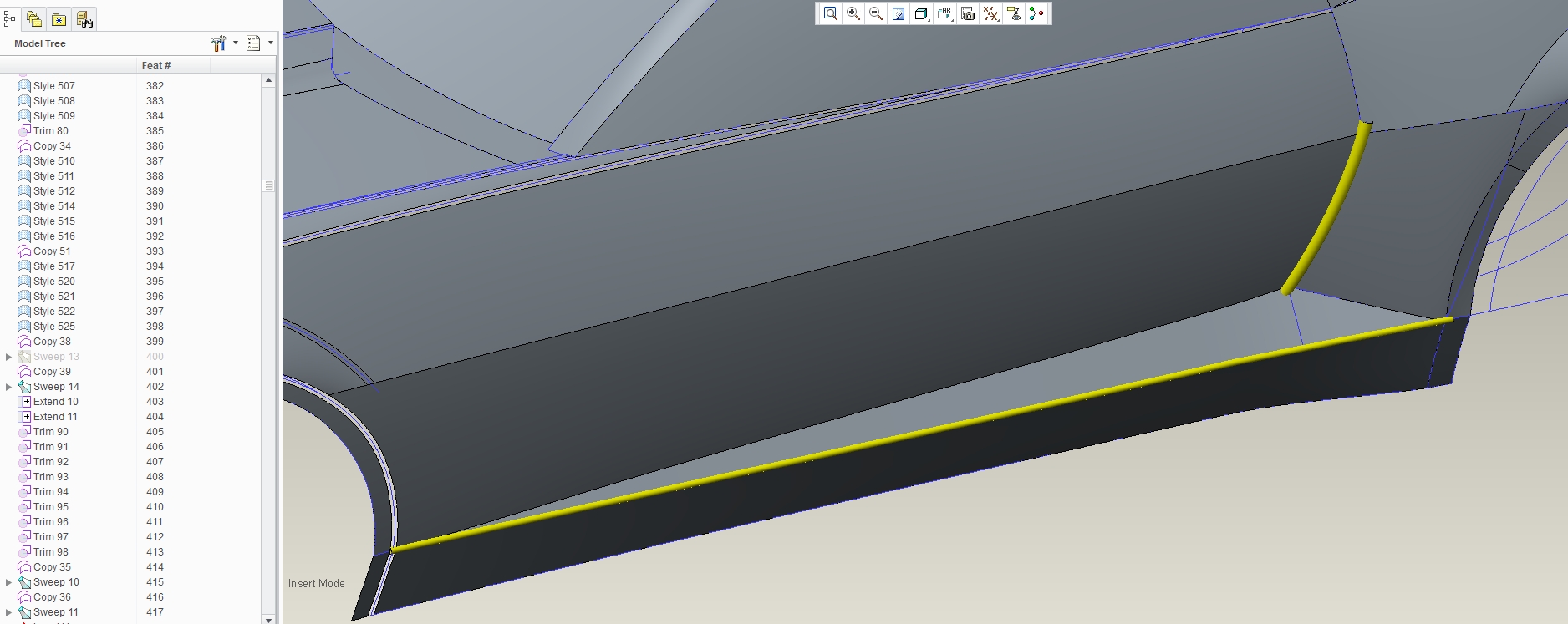Click the model tree scroll-down arrow

(268, 619)
